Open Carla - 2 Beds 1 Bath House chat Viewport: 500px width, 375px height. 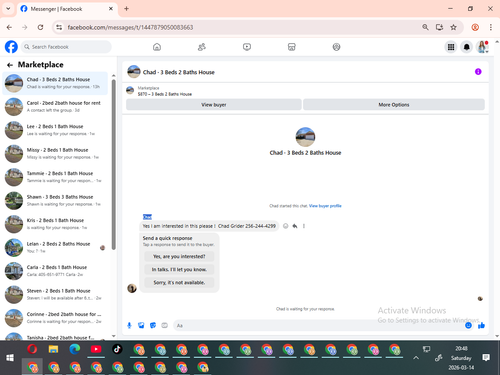point(55,271)
